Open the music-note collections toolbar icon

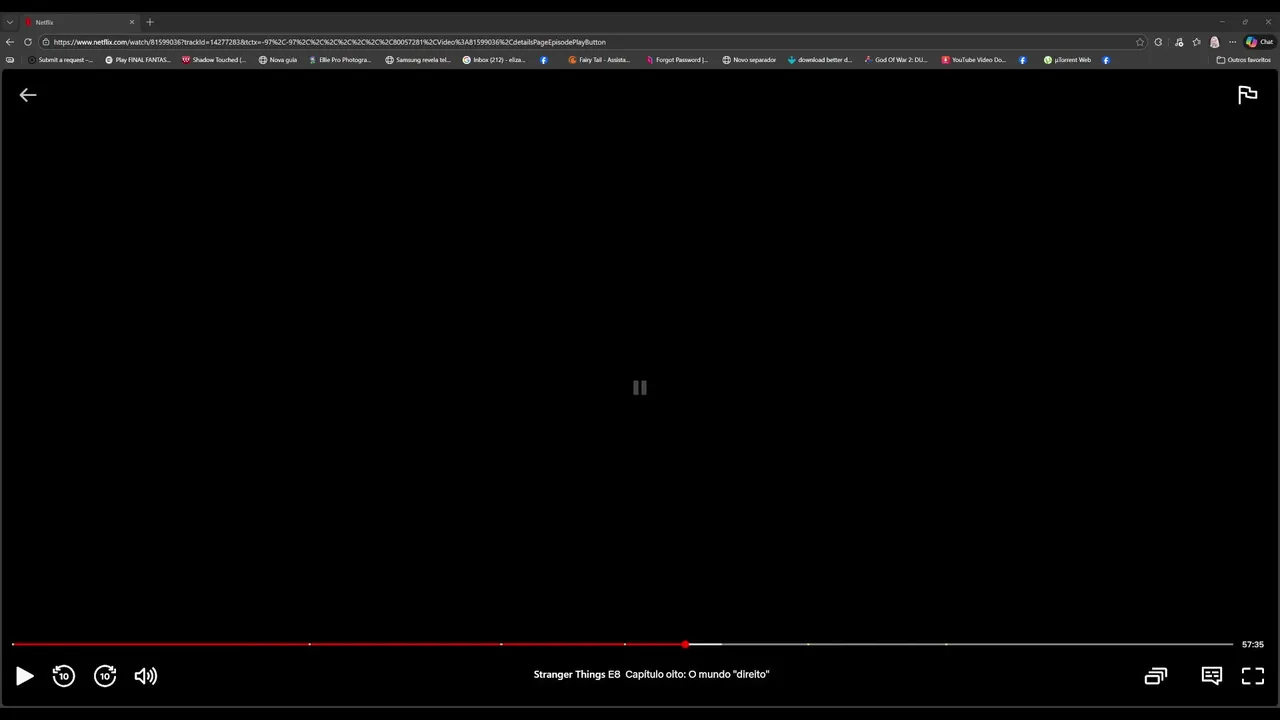(1179, 42)
